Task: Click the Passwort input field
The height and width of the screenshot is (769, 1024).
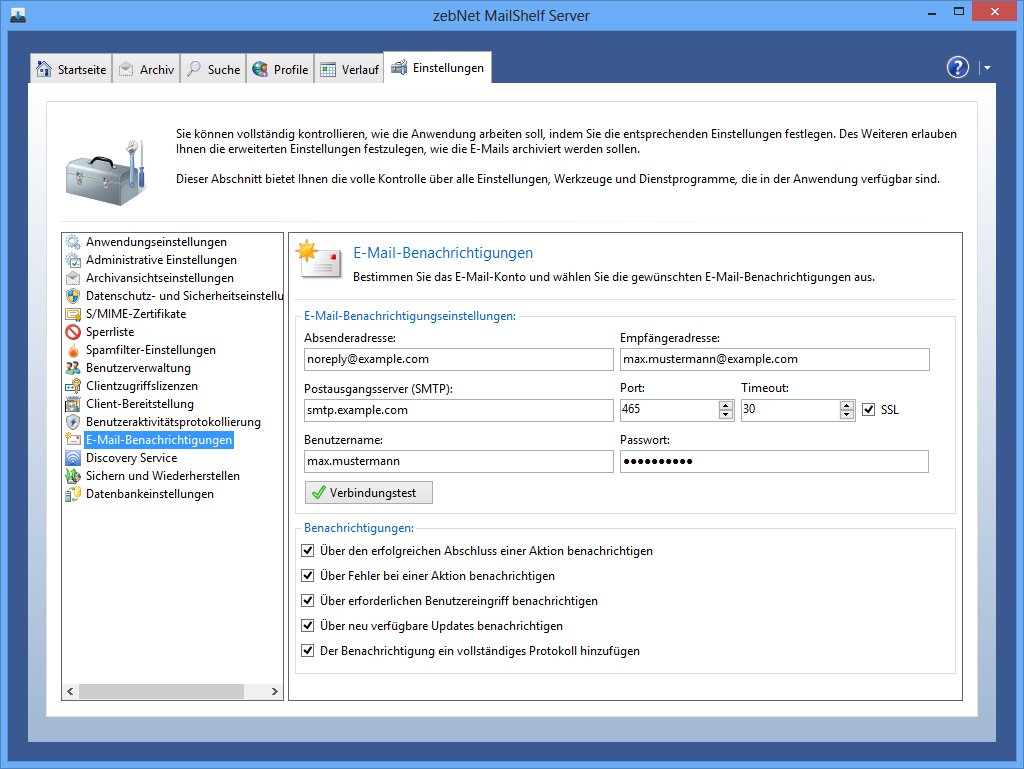Action: 775,461
